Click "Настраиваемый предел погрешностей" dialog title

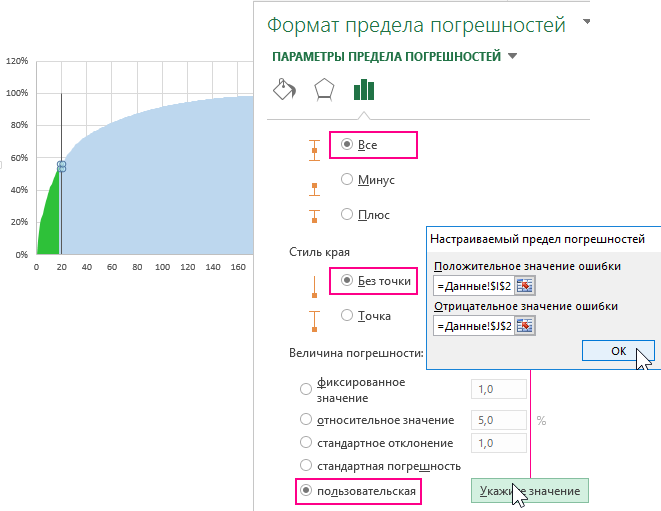click(537, 239)
